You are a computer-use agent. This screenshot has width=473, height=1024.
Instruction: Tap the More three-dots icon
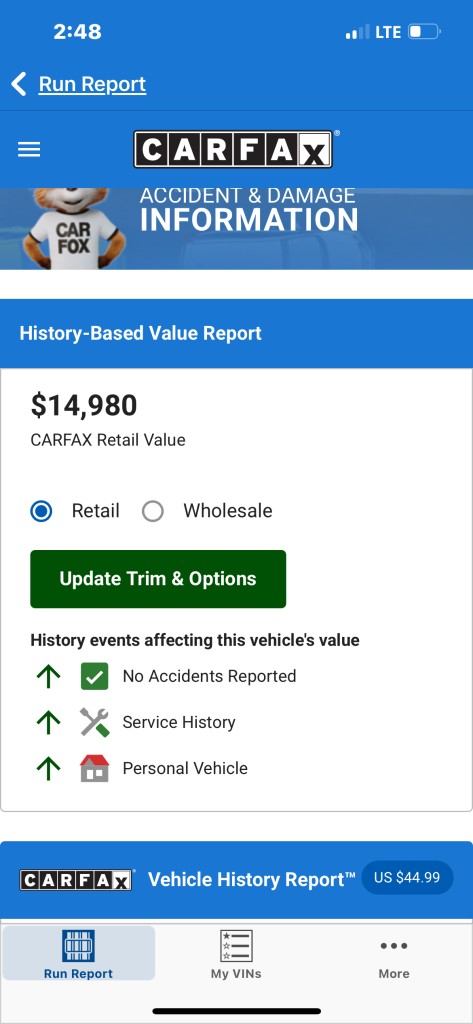(394, 946)
